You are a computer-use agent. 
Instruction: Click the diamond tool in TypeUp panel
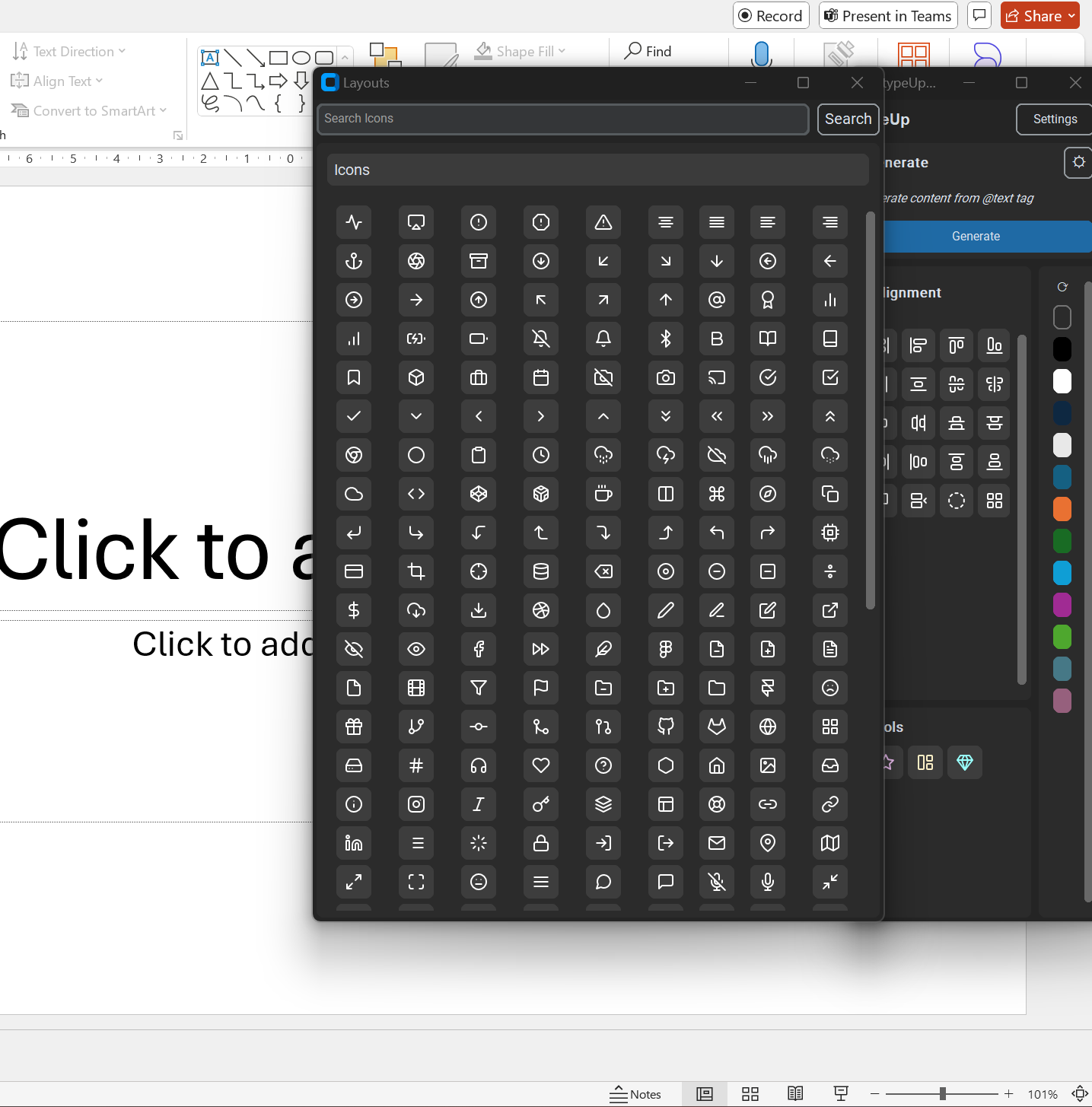click(965, 762)
